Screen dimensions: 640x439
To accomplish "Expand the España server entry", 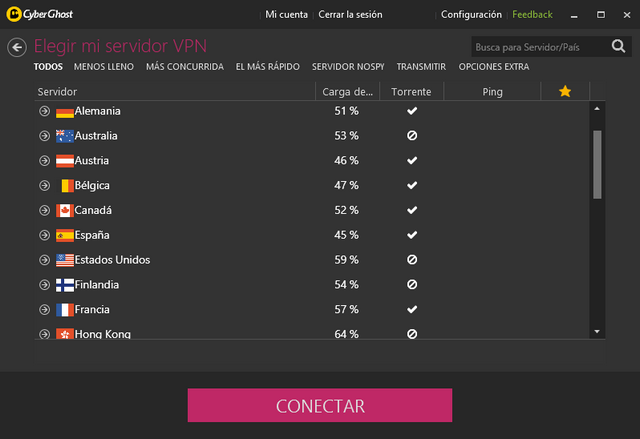I will pyautogui.click(x=44, y=235).
